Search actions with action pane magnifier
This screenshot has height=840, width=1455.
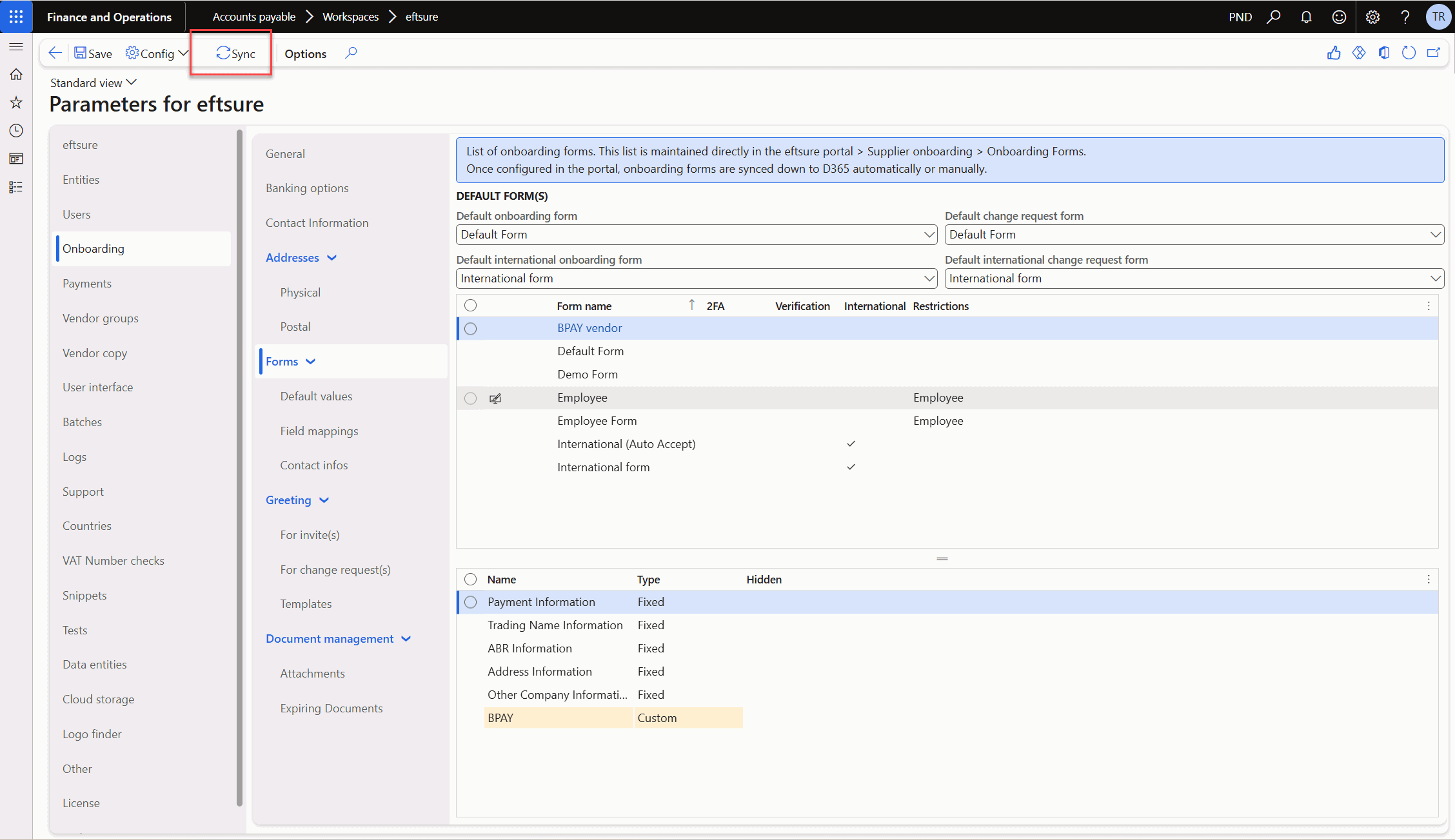(351, 54)
